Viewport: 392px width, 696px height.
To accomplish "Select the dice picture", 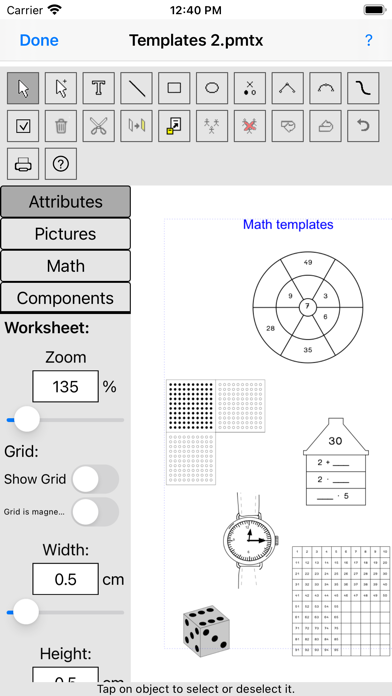I will click(206, 631).
